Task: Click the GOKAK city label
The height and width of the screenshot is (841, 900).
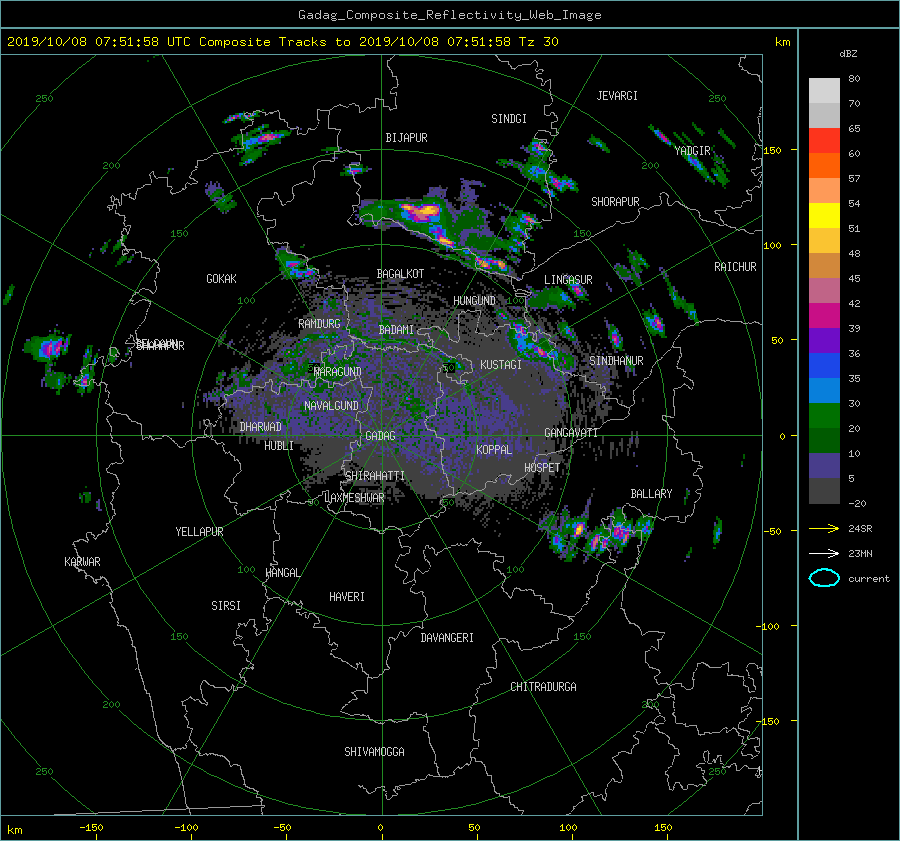Action: tap(221, 279)
